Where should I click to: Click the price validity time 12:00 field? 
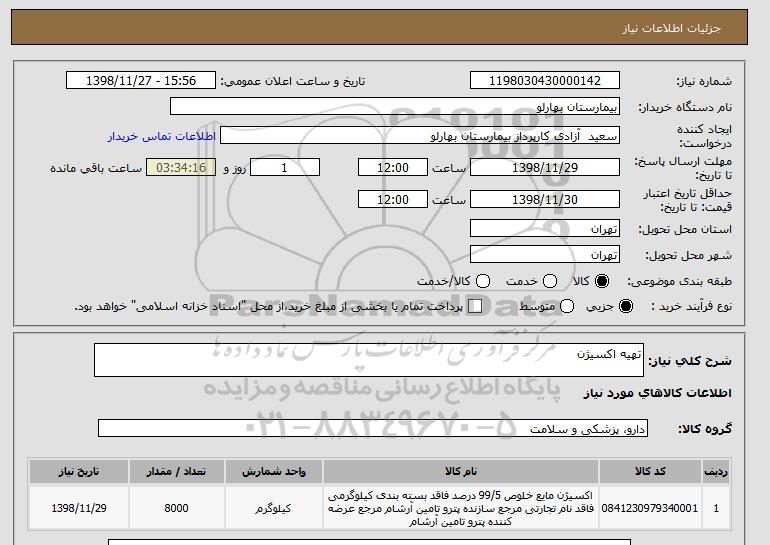tap(393, 199)
